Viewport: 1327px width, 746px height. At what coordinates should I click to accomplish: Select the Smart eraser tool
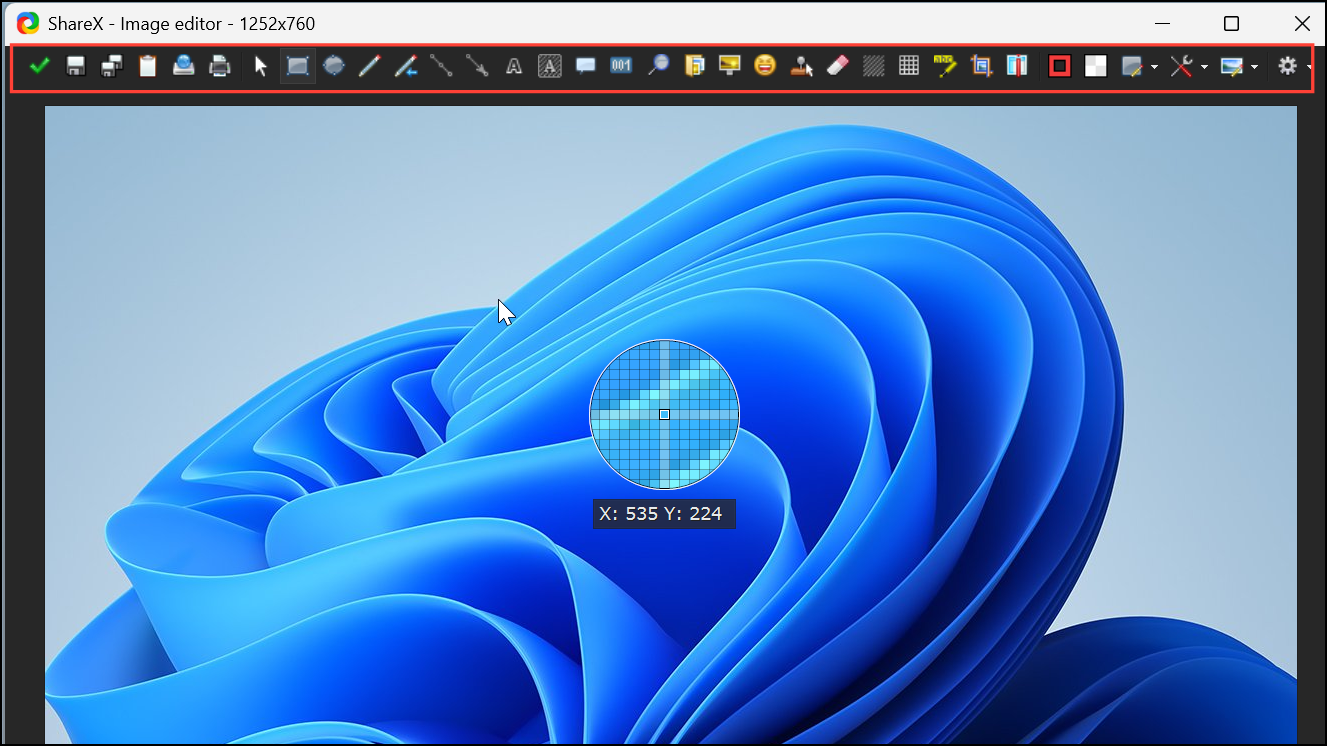pos(837,66)
